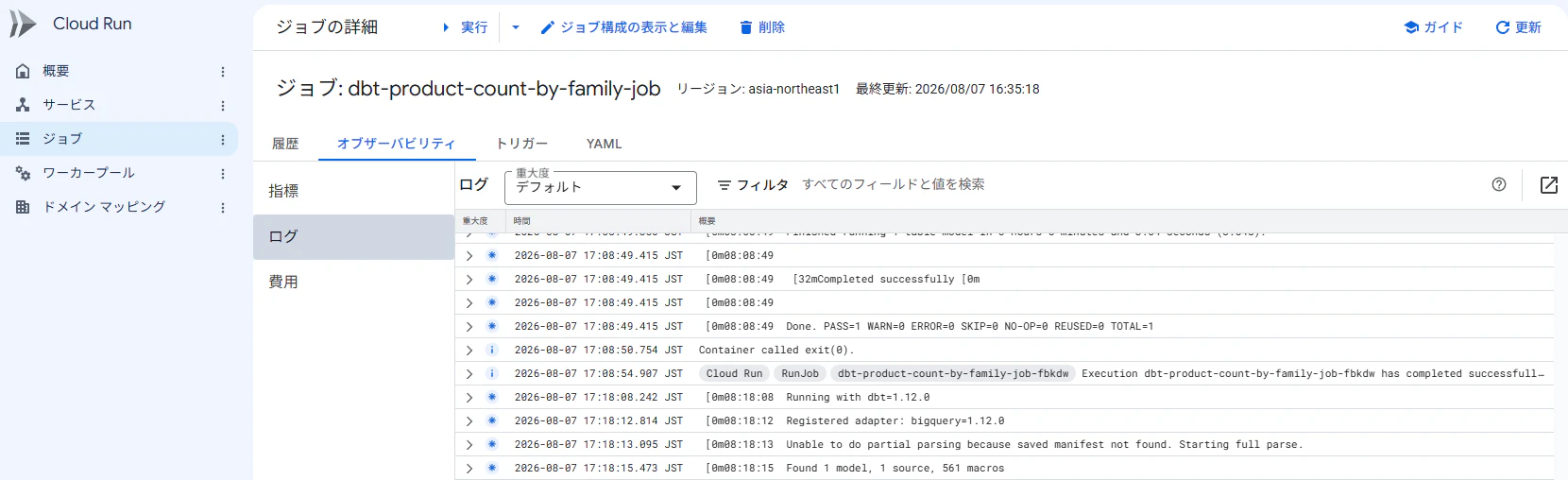1568x480 pixels.
Task: Open the log help question-mark icon
Action: click(1499, 184)
